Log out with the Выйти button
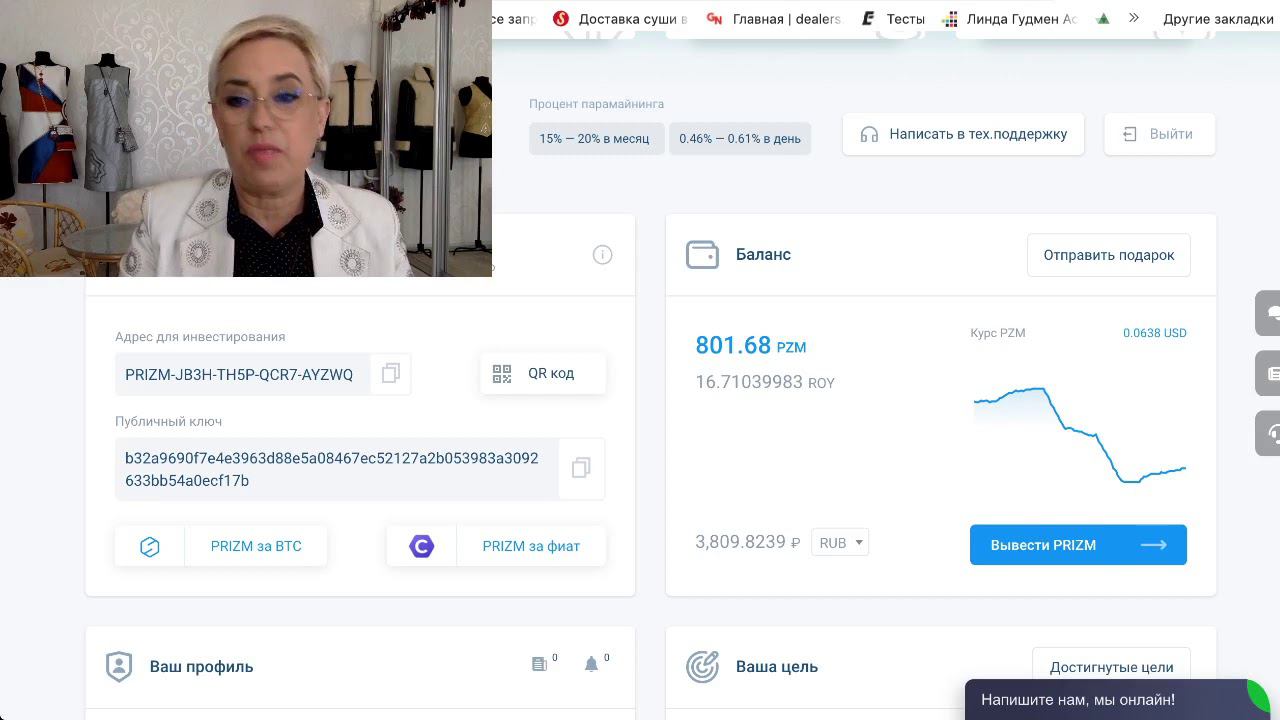 [1159, 134]
